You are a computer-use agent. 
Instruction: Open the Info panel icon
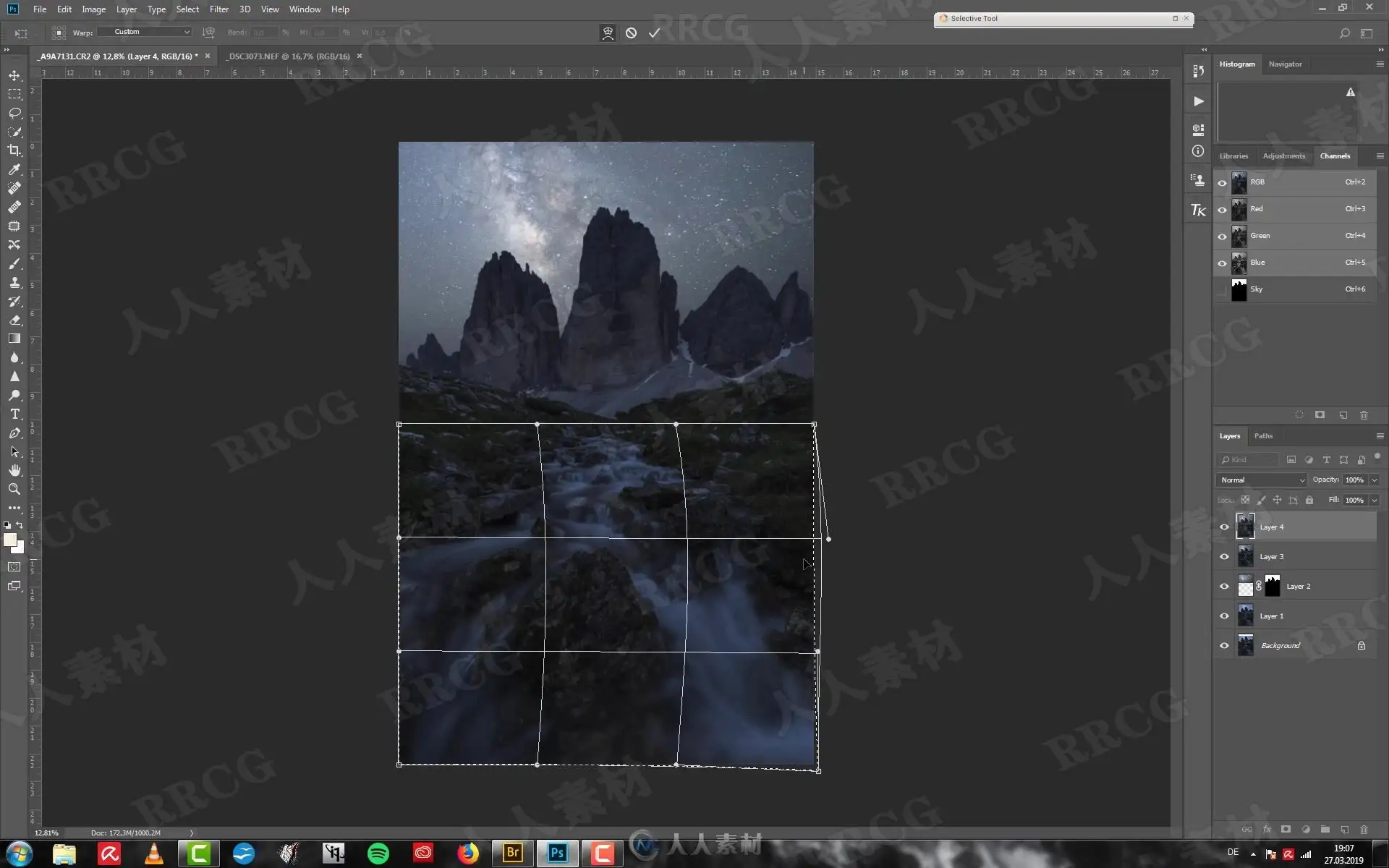pos(1198,151)
